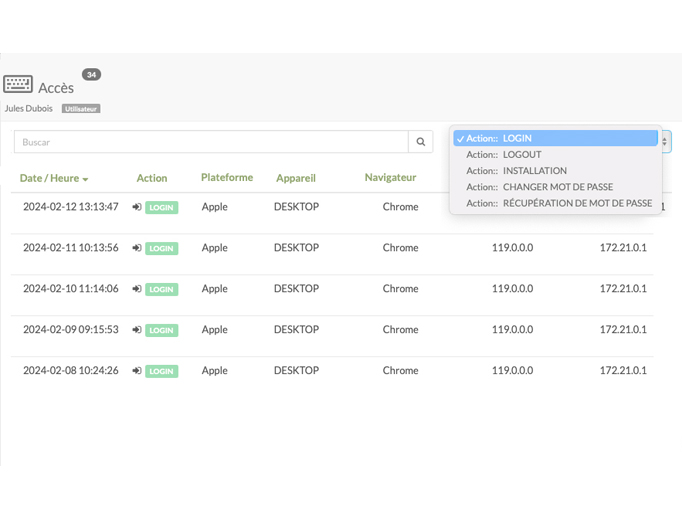Click LOGIN tag on 2024-02-12 row
Viewport: 682px width, 518px height.
[161, 207]
